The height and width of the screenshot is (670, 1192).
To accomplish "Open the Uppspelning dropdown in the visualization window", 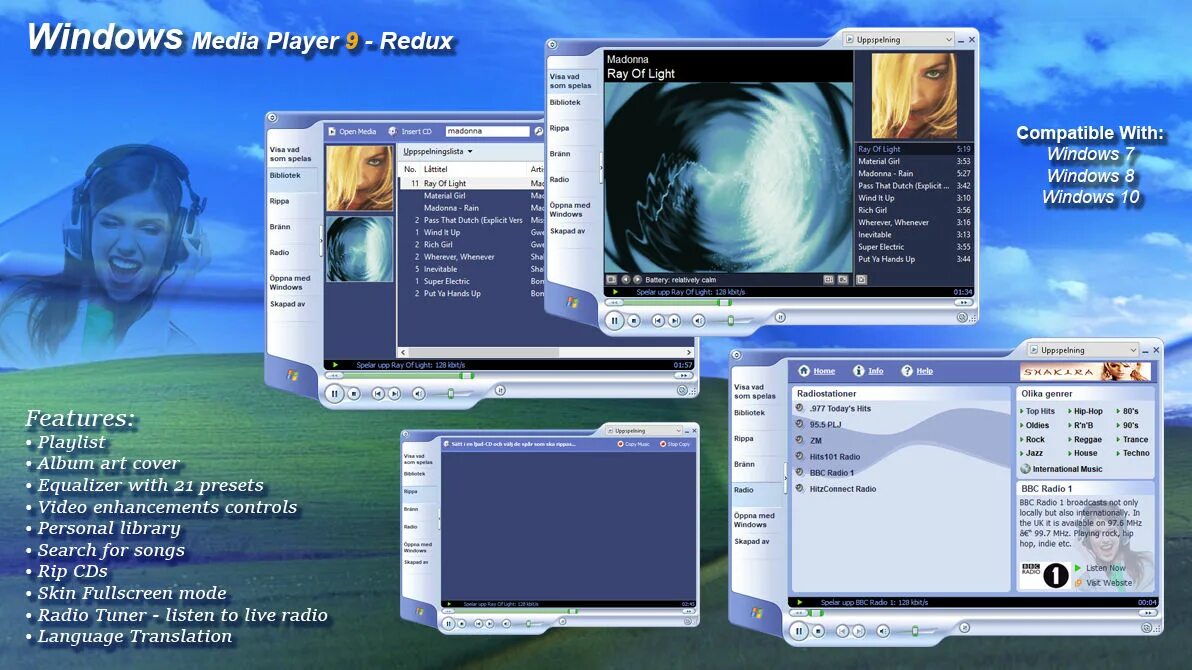I will pos(899,40).
